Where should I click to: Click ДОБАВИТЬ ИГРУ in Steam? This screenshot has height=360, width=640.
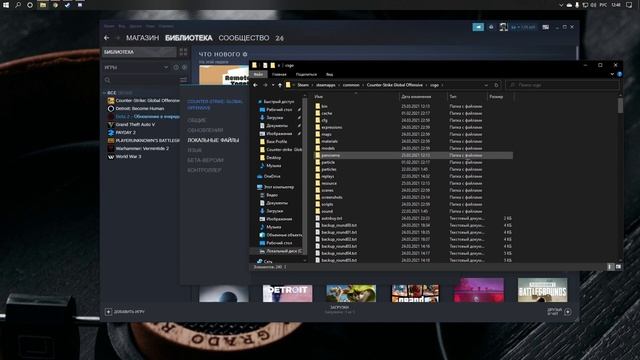tap(124, 312)
